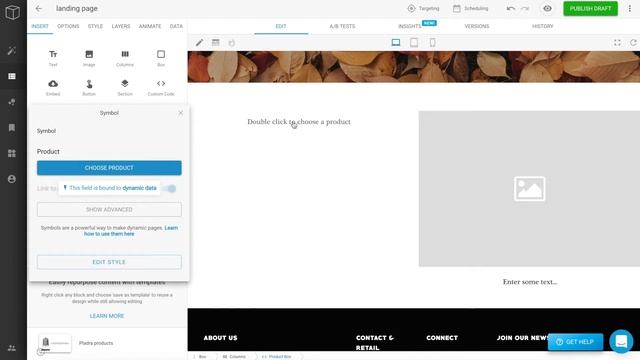Screen dimensions: 640x360
Task: Open the A/B Tests tab
Action: point(342,26)
